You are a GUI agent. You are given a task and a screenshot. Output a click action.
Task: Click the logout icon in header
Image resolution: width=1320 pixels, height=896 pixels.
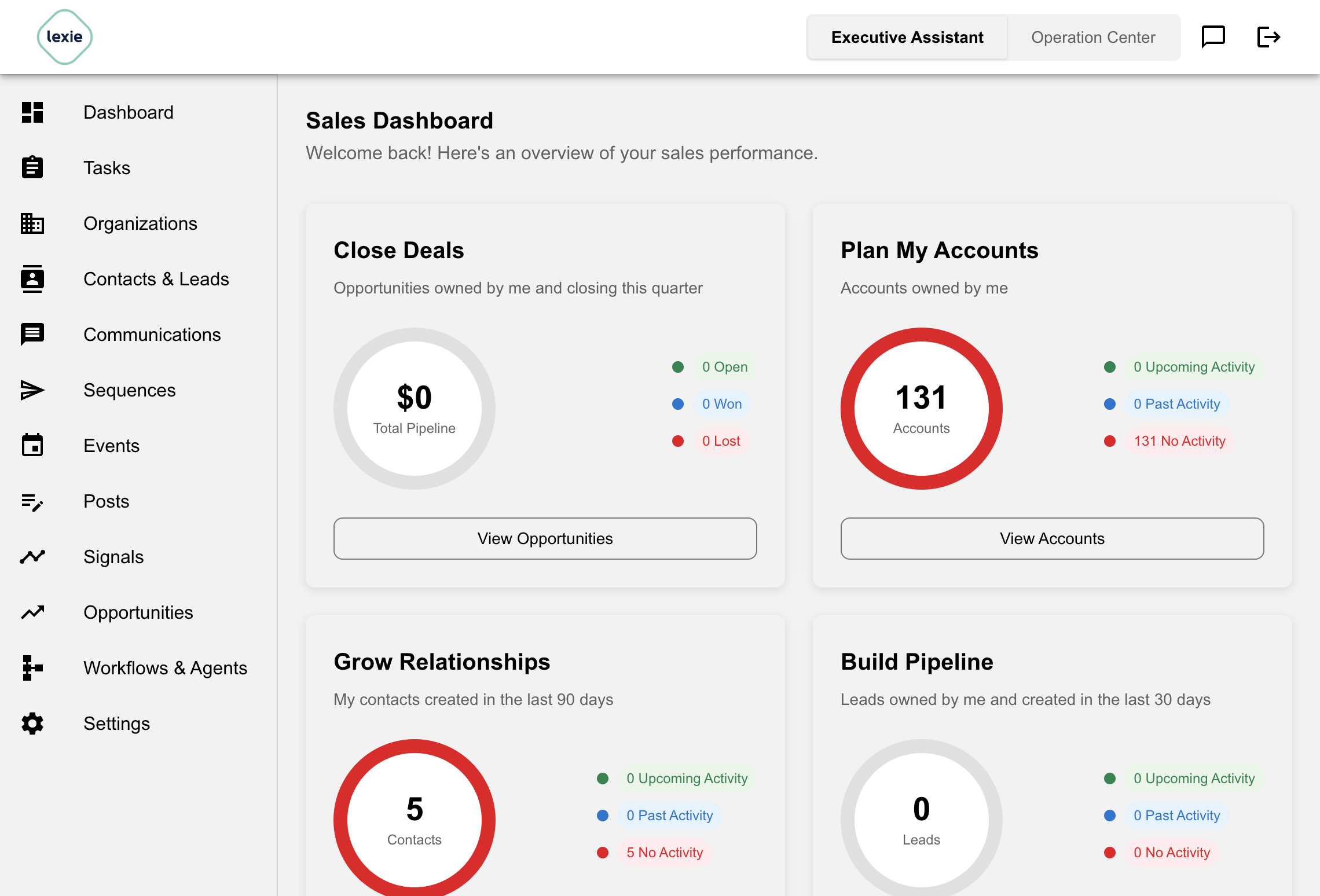click(x=1268, y=37)
